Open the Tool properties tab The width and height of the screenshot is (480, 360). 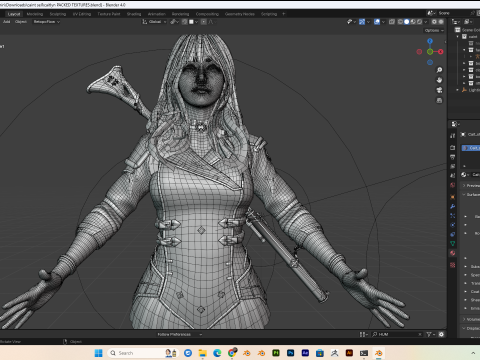tap(452, 135)
